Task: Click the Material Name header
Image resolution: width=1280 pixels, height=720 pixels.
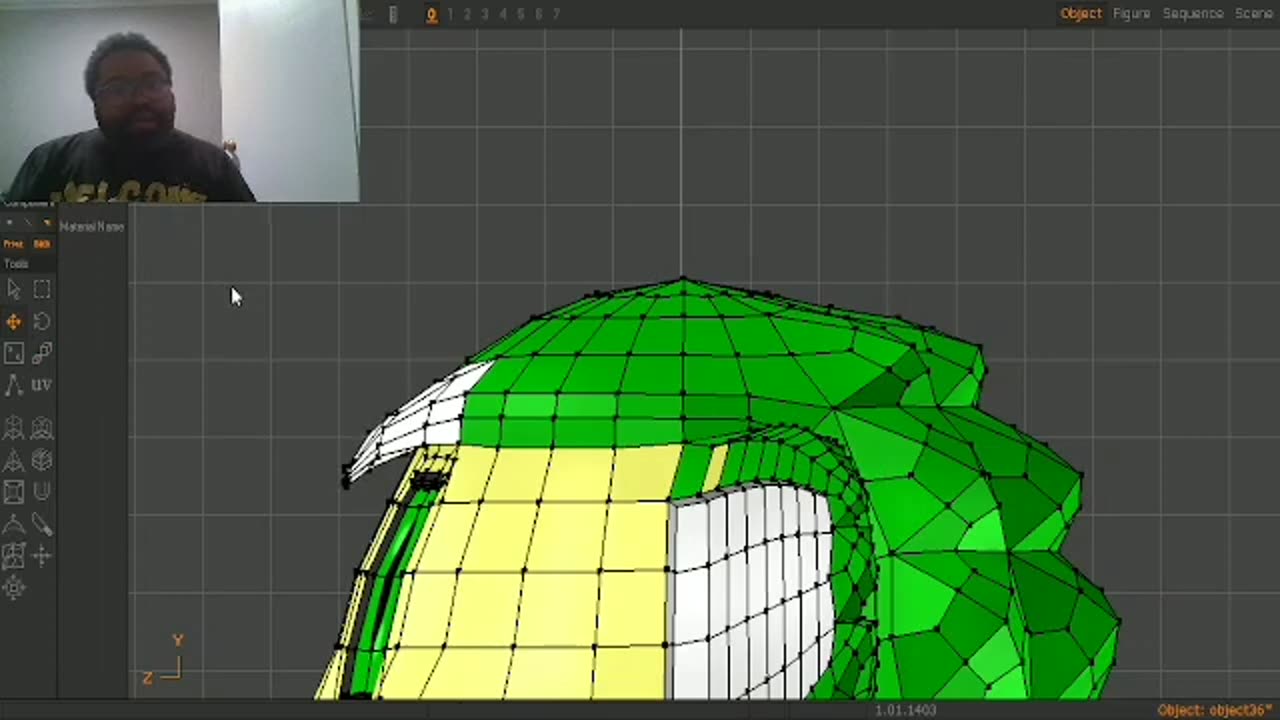Action: (92, 227)
